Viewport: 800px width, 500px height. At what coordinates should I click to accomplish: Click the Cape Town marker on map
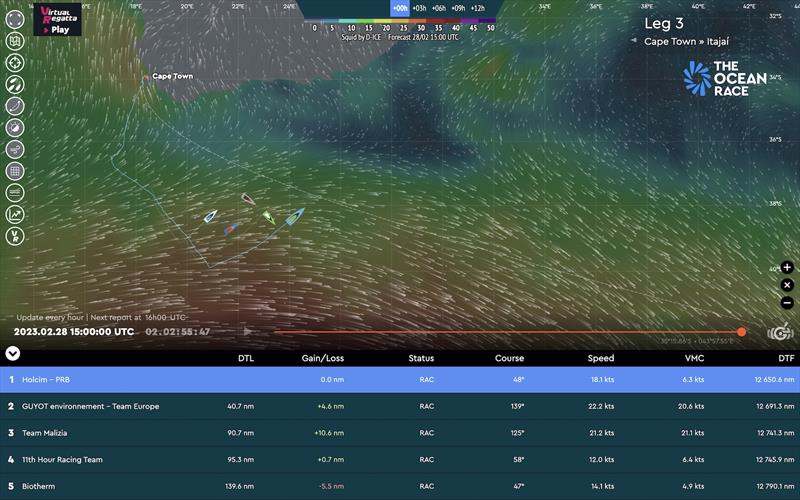[x=146, y=77]
